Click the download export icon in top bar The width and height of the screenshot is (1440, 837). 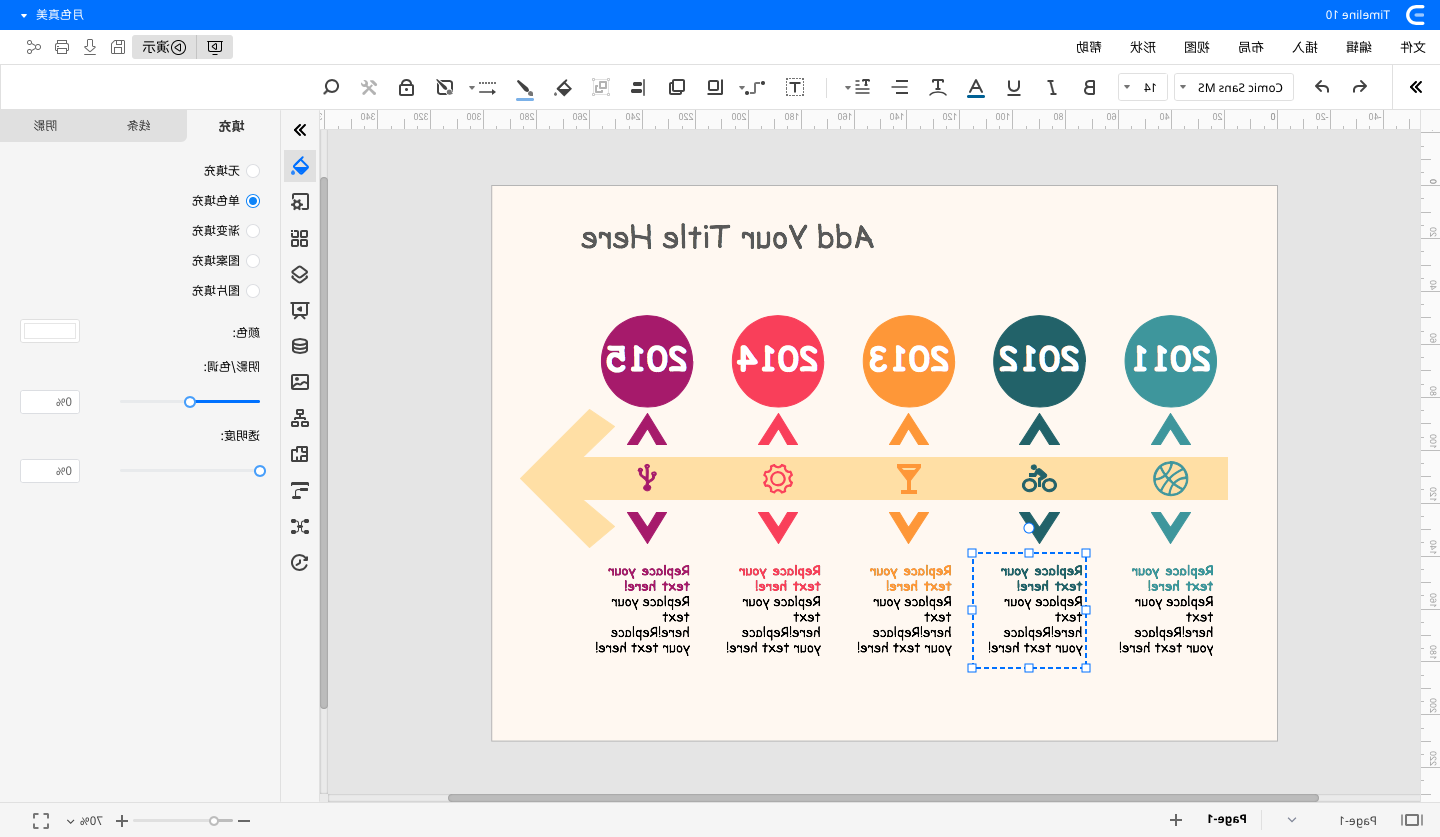90,47
